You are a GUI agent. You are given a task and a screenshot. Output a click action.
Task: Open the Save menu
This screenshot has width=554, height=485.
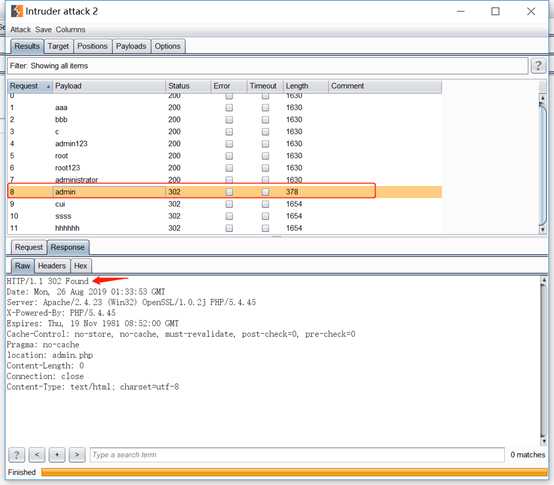tap(43, 30)
